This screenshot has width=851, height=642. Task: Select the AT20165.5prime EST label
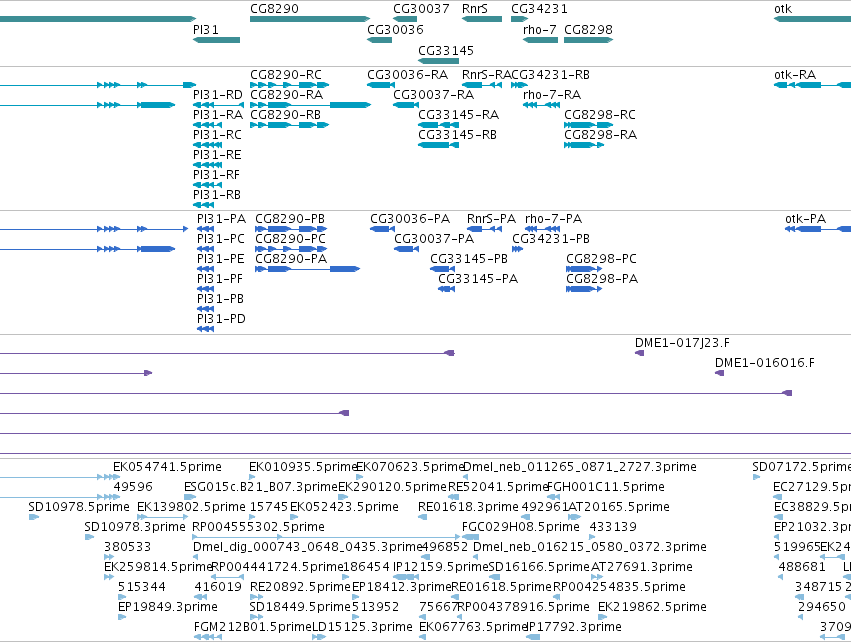point(618,507)
